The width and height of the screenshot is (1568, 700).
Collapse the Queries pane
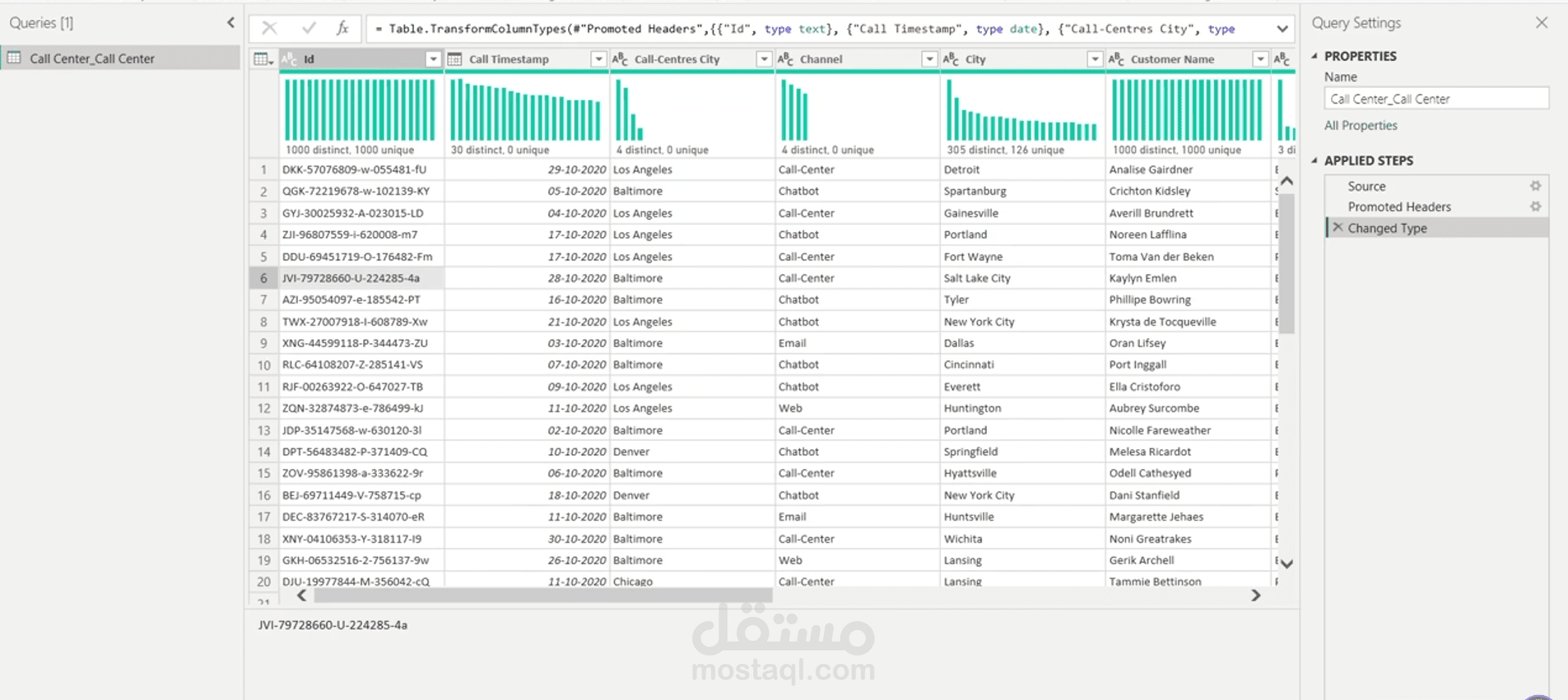[230, 23]
